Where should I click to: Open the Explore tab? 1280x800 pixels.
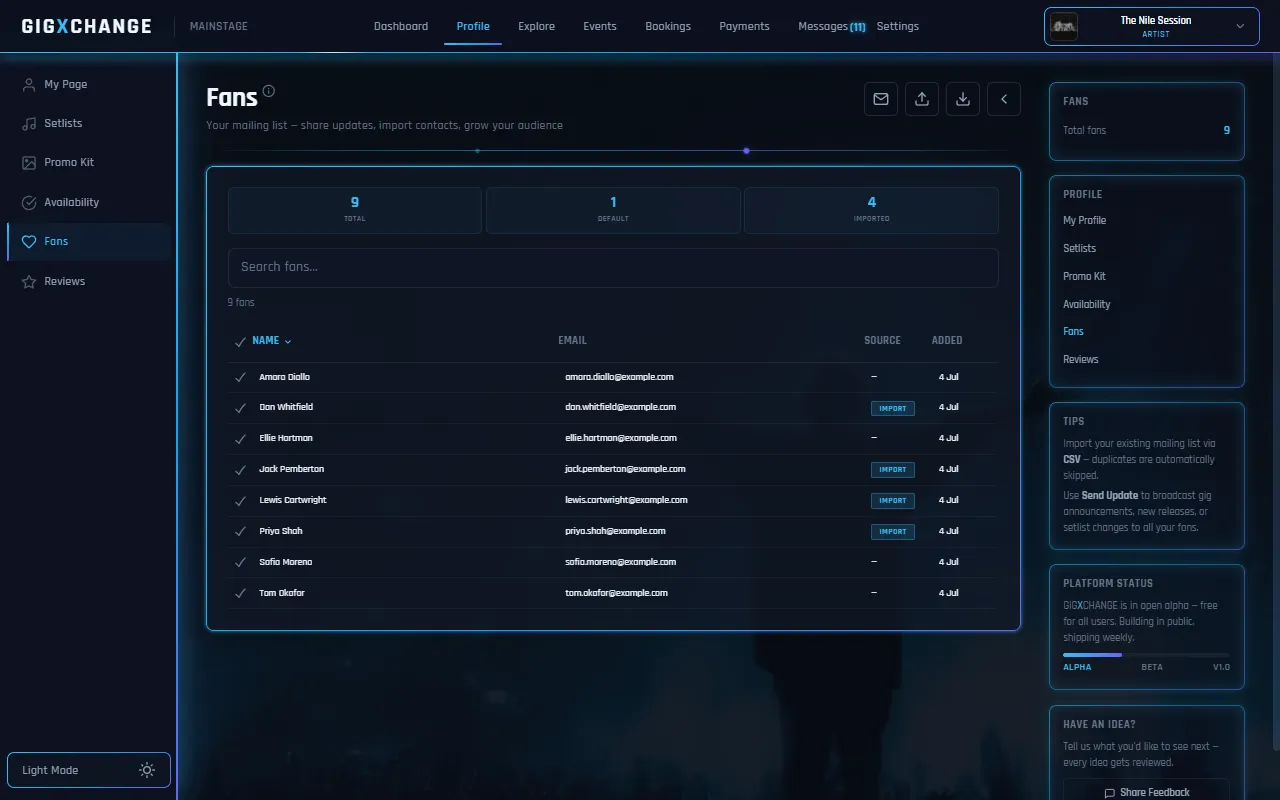536,26
